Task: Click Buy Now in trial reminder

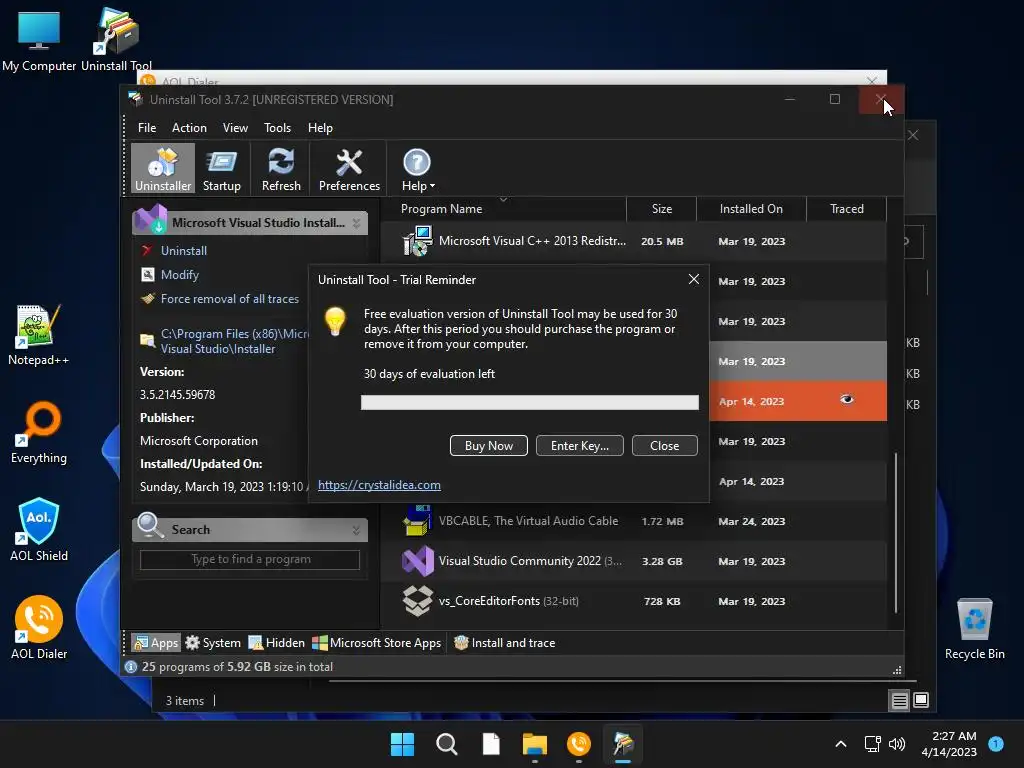Action: click(488, 445)
